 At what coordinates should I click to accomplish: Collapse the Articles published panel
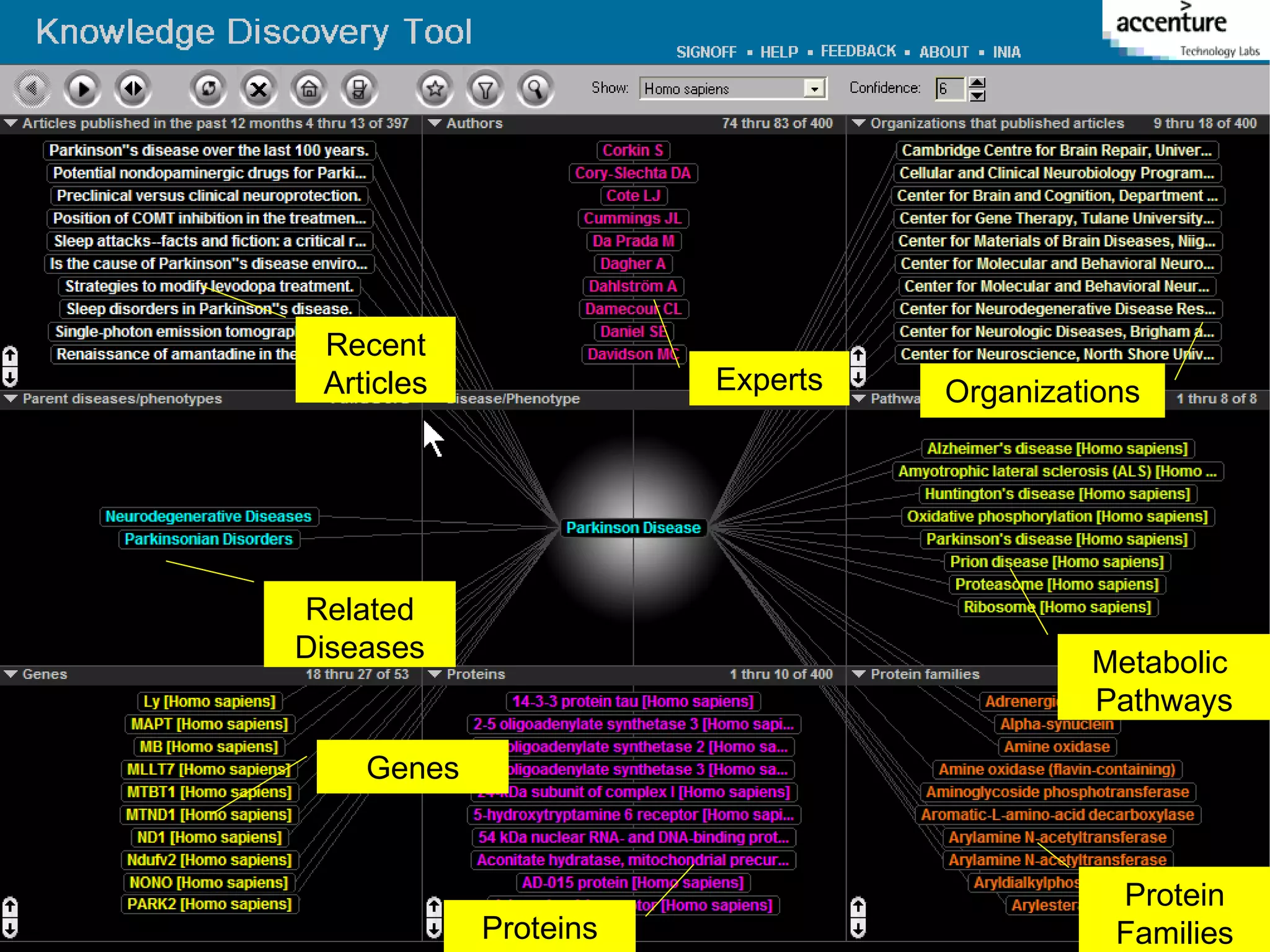point(11,123)
